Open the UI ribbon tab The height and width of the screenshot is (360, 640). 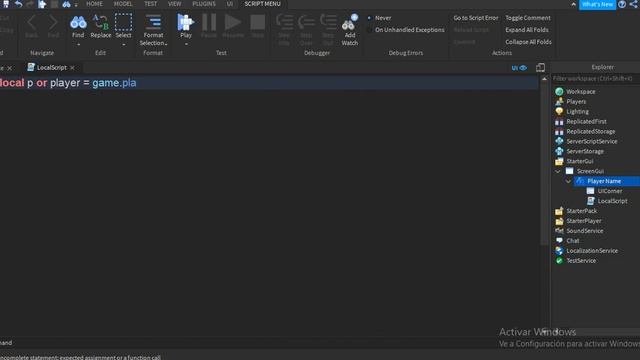click(230, 4)
